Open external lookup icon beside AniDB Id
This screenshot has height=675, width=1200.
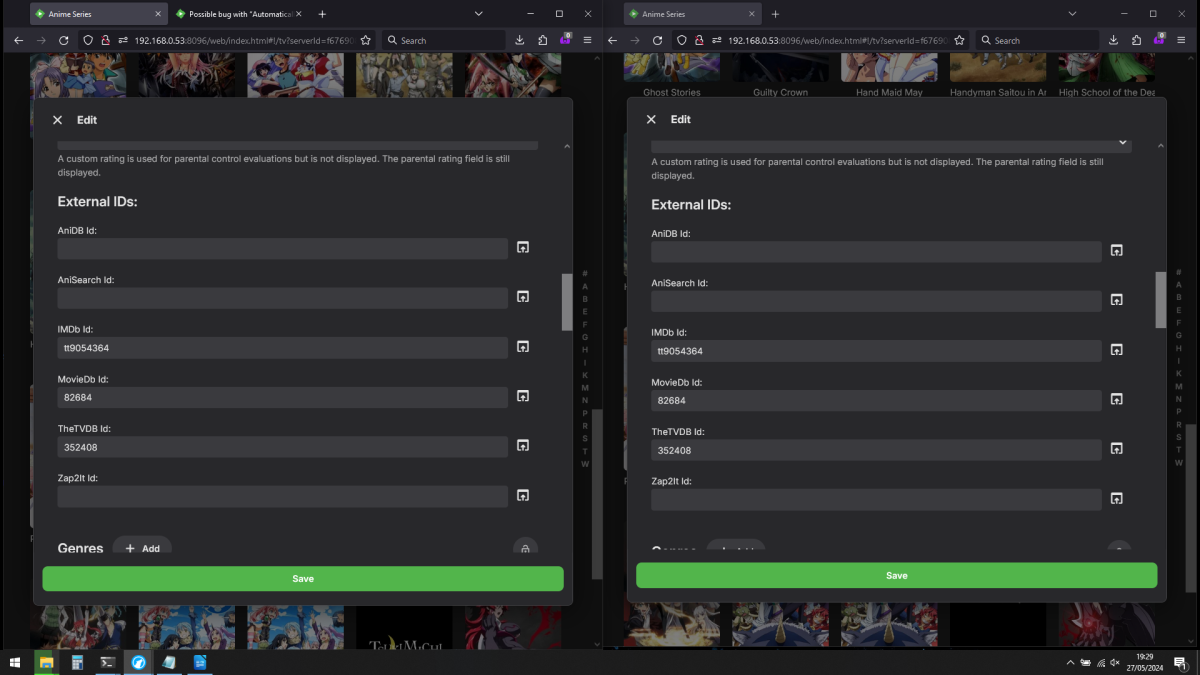coord(522,247)
